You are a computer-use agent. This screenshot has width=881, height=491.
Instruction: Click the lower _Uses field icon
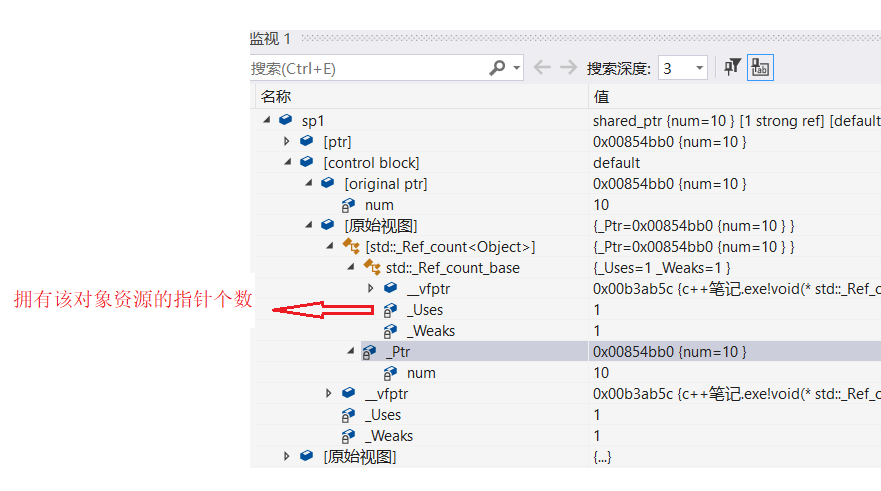348,415
